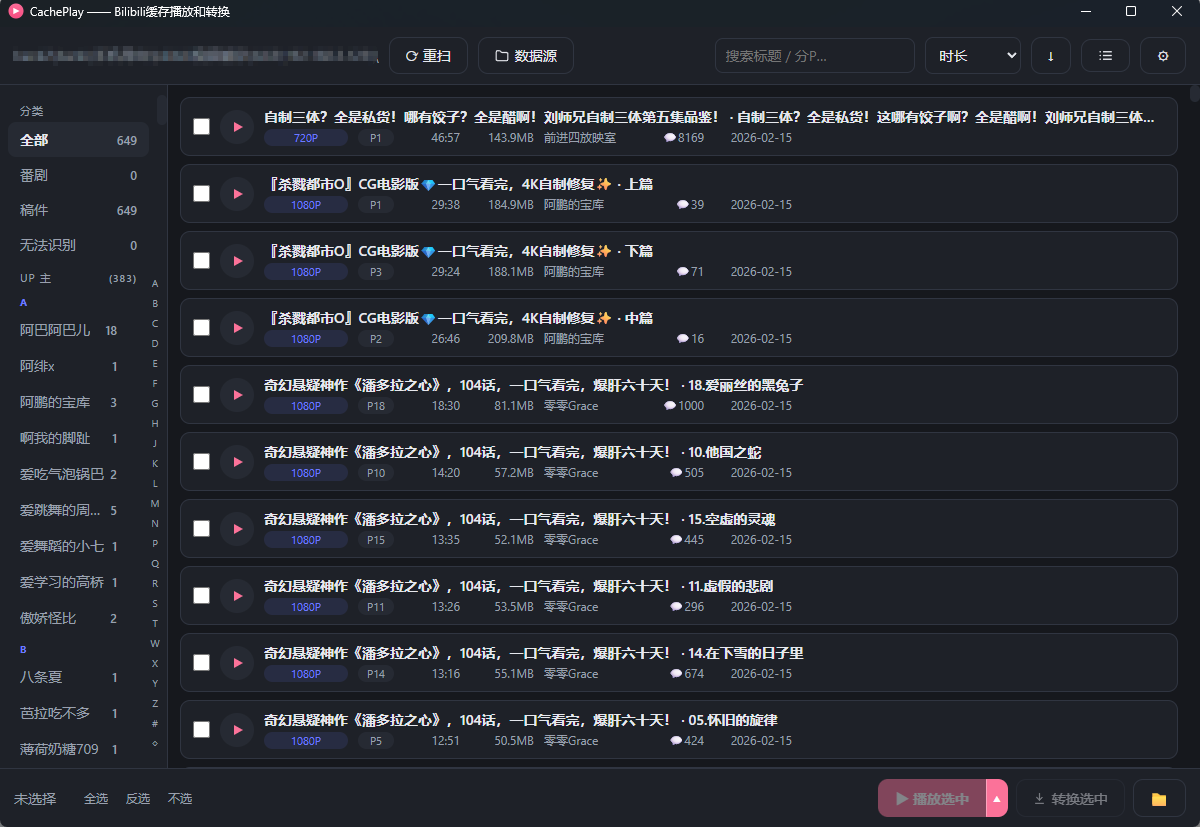Click sidebar vertical scrollbar
This screenshot has height=827, width=1200.
162,109
